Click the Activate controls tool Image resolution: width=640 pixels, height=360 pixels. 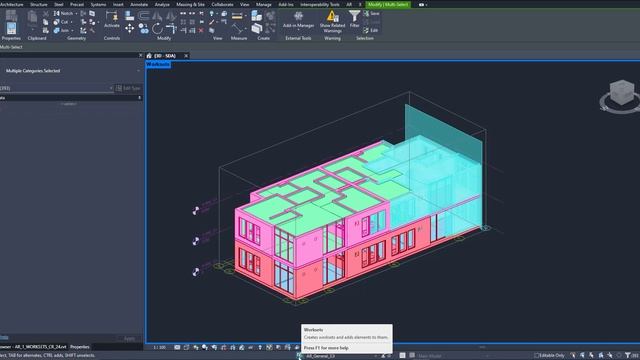pos(111,20)
